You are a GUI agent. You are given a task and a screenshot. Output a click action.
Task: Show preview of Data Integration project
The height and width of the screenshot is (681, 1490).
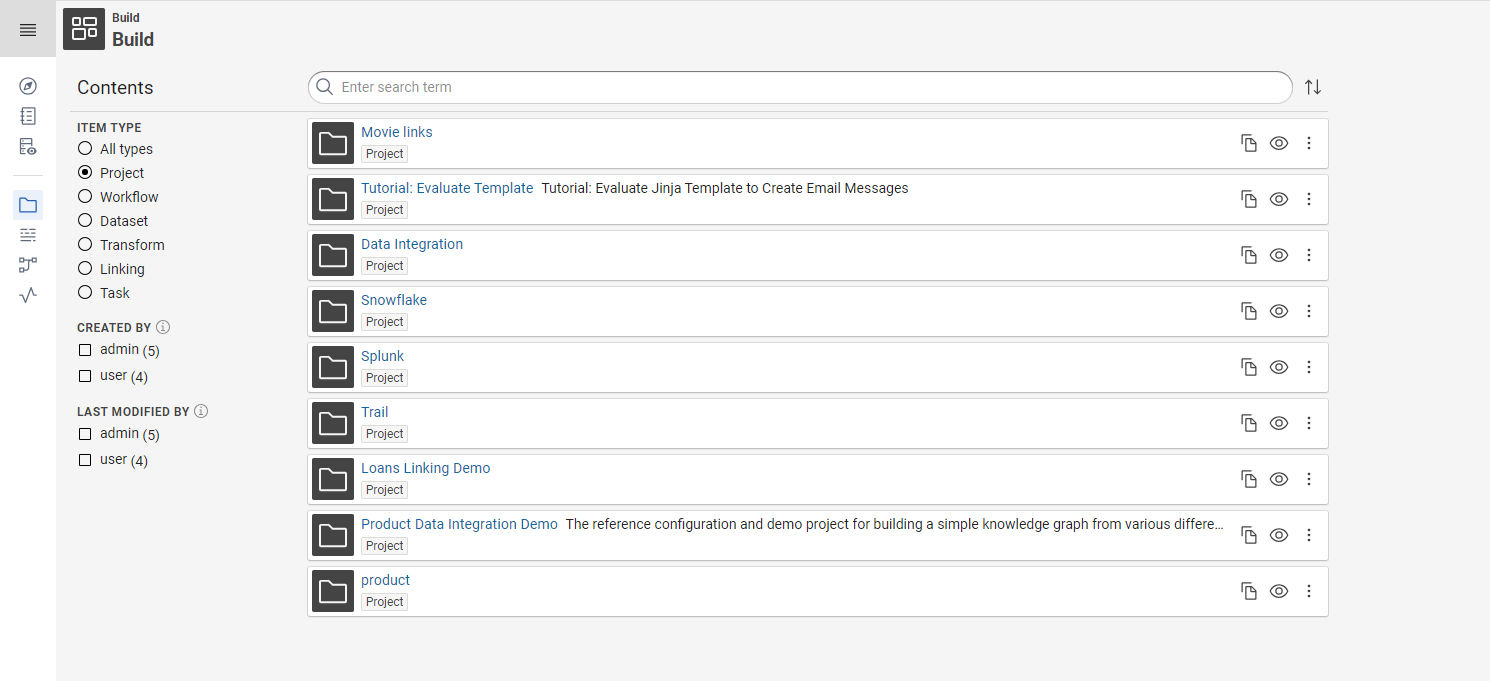pos(1279,255)
